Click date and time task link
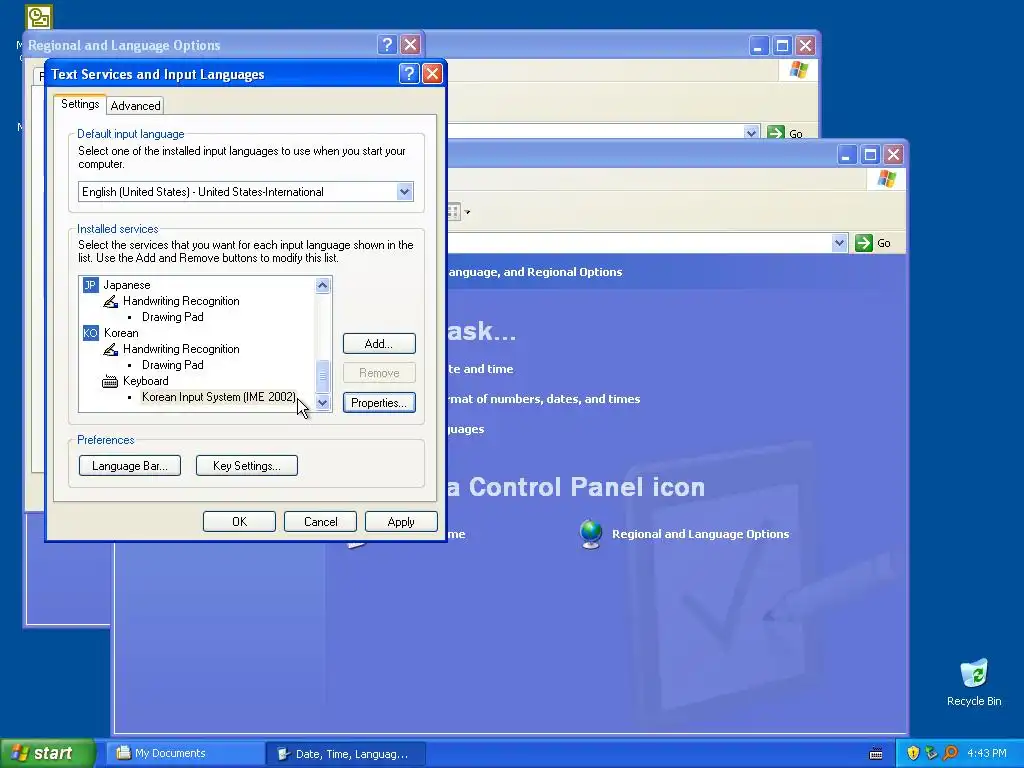 coord(481,369)
